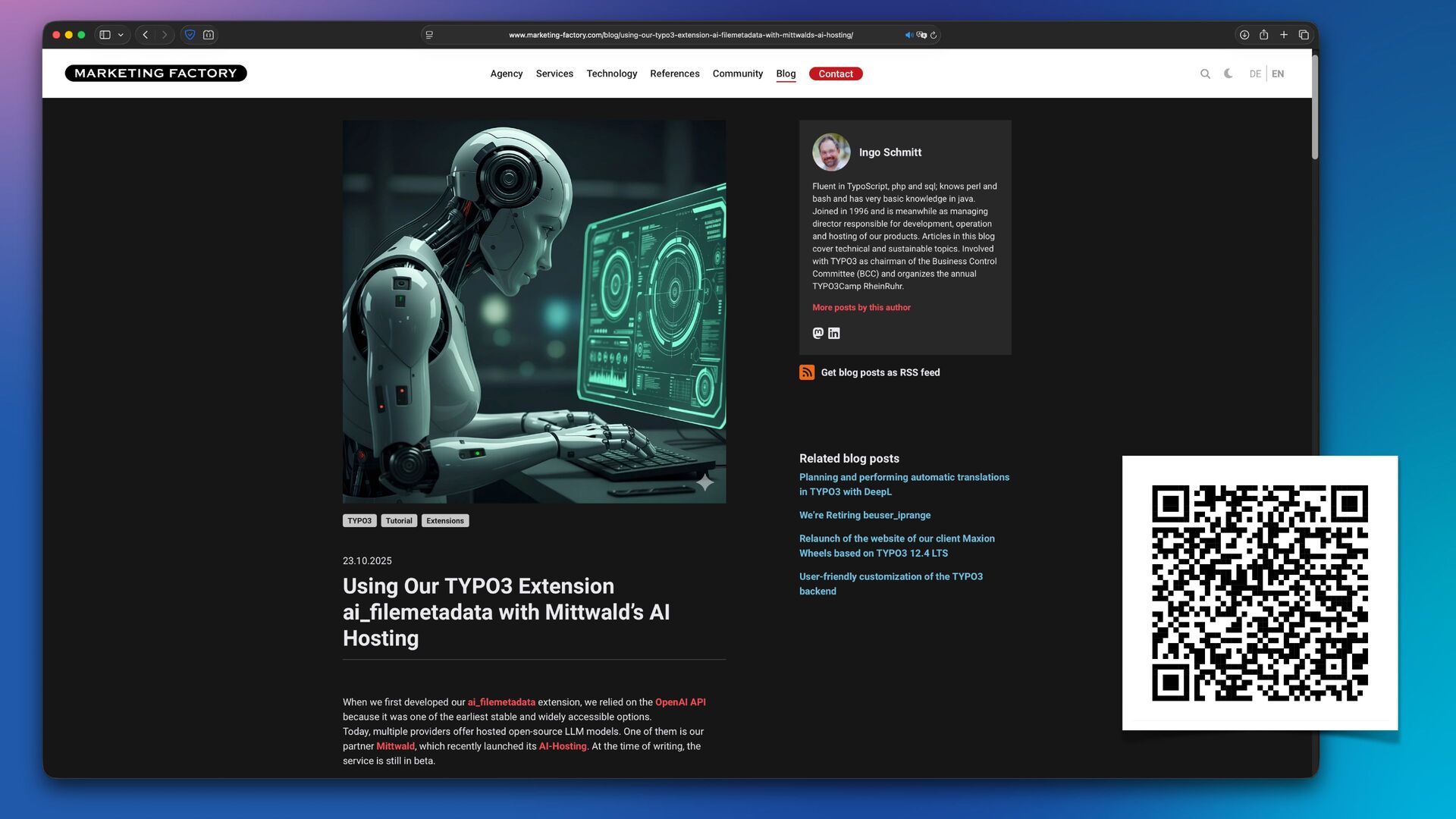Go back with the browser back arrow
The image size is (1456, 819).
(x=146, y=35)
